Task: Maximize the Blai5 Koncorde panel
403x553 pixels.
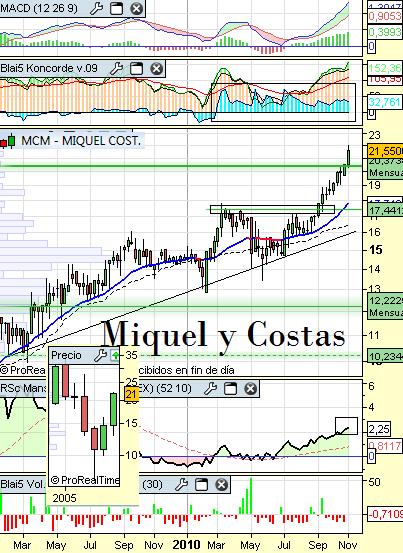Action: point(136,68)
